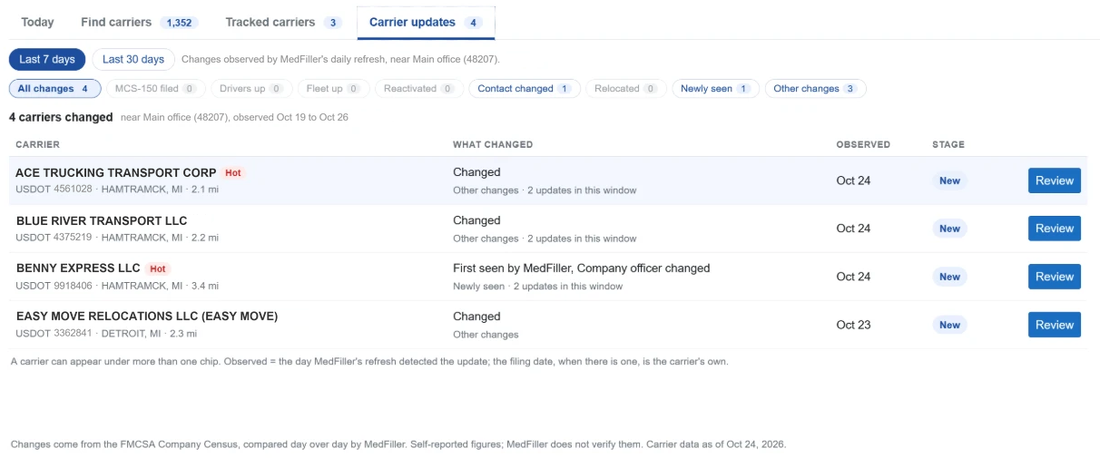The height and width of the screenshot is (458, 1100).
Task: Open EASY MOVE RELOCATIONS LLC (EASY MOVE) name
Action: pos(147,316)
